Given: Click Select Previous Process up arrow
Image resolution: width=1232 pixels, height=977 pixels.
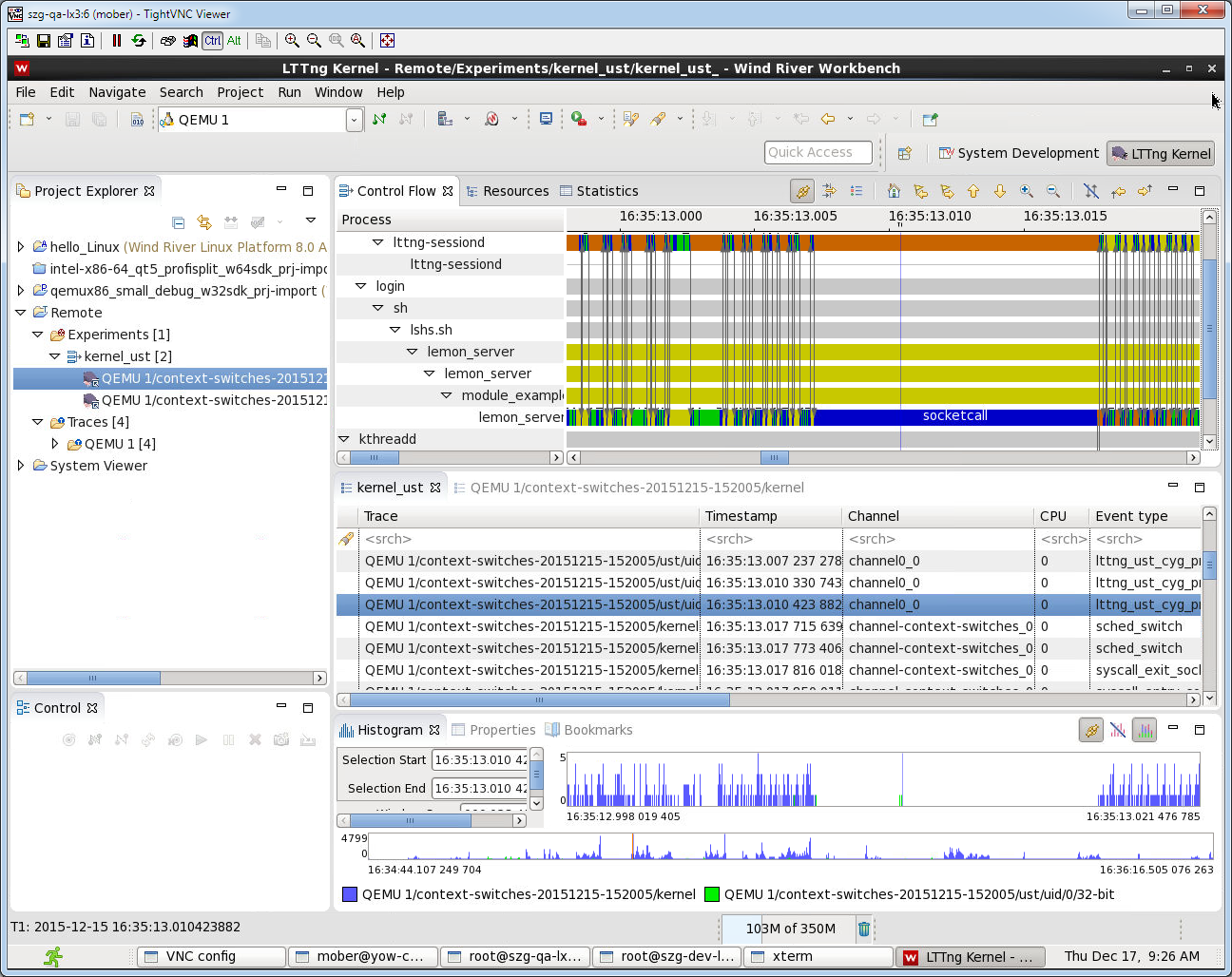Looking at the screenshot, I should 973,191.
